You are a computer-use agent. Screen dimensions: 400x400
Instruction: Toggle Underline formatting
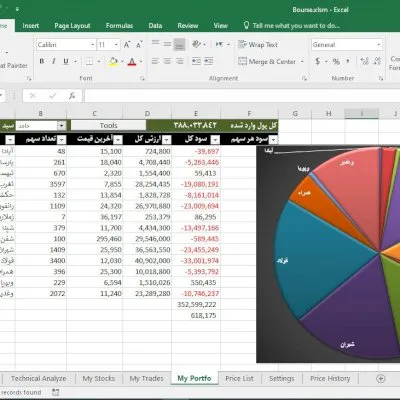66,61
